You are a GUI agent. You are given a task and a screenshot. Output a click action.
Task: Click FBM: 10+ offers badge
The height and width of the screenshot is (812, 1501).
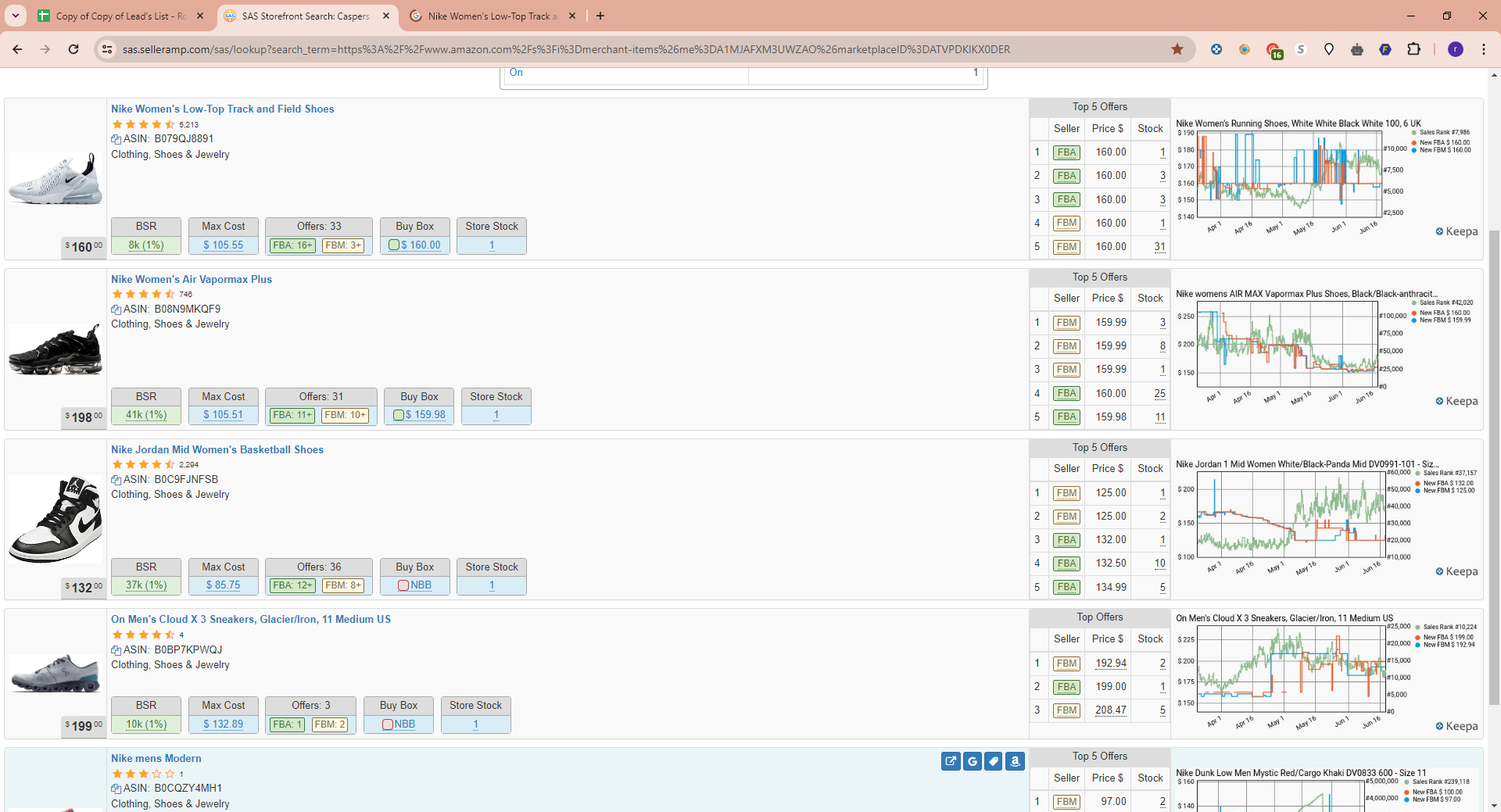pyautogui.click(x=346, y=415)
